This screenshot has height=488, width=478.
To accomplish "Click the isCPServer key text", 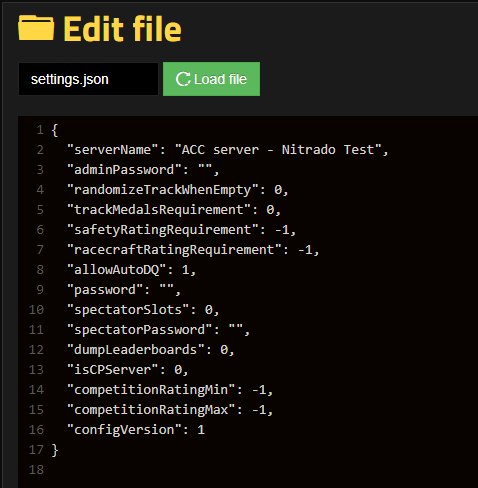I will 113,370.
